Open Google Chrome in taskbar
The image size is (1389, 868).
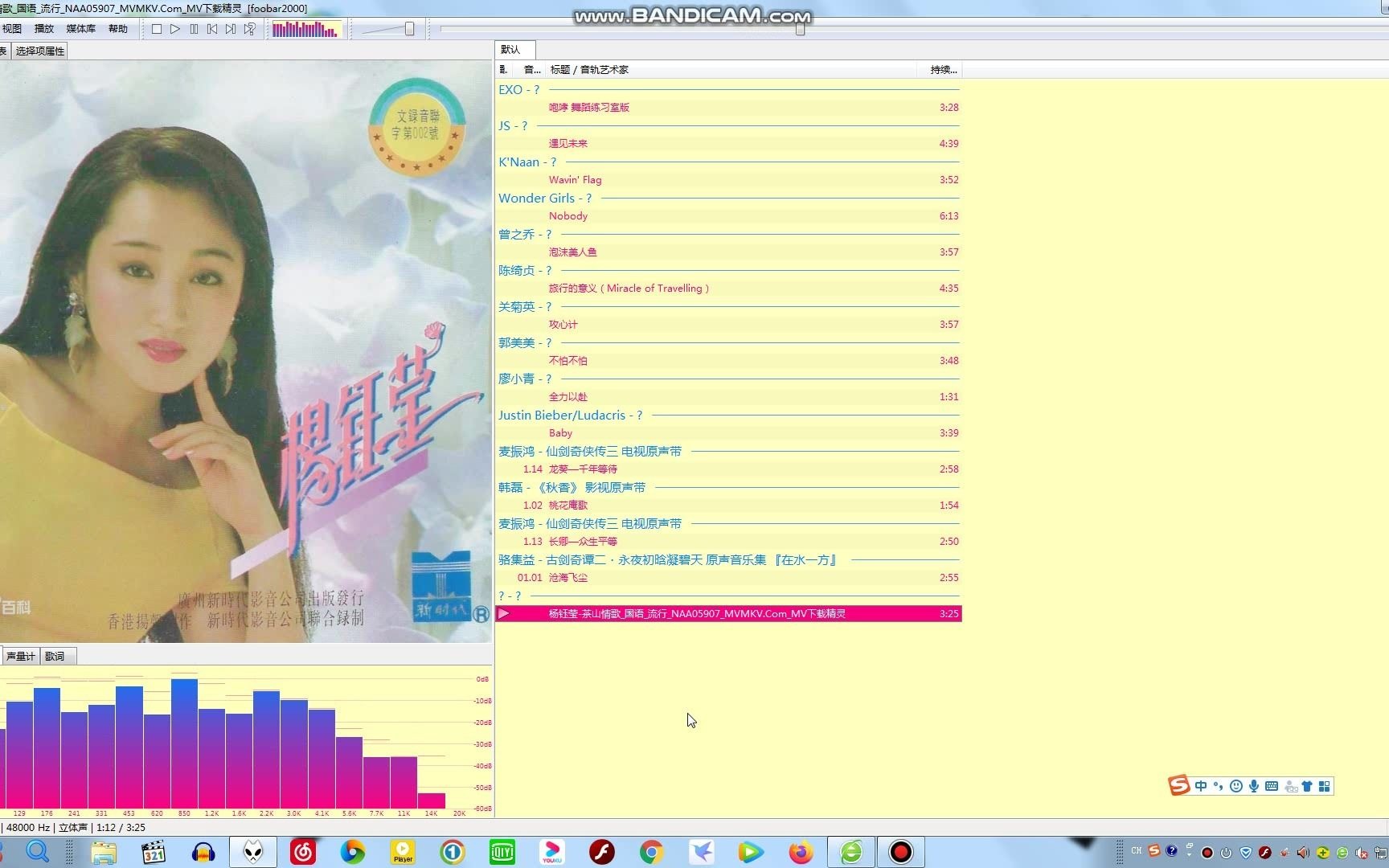click(x=652, y=852)
